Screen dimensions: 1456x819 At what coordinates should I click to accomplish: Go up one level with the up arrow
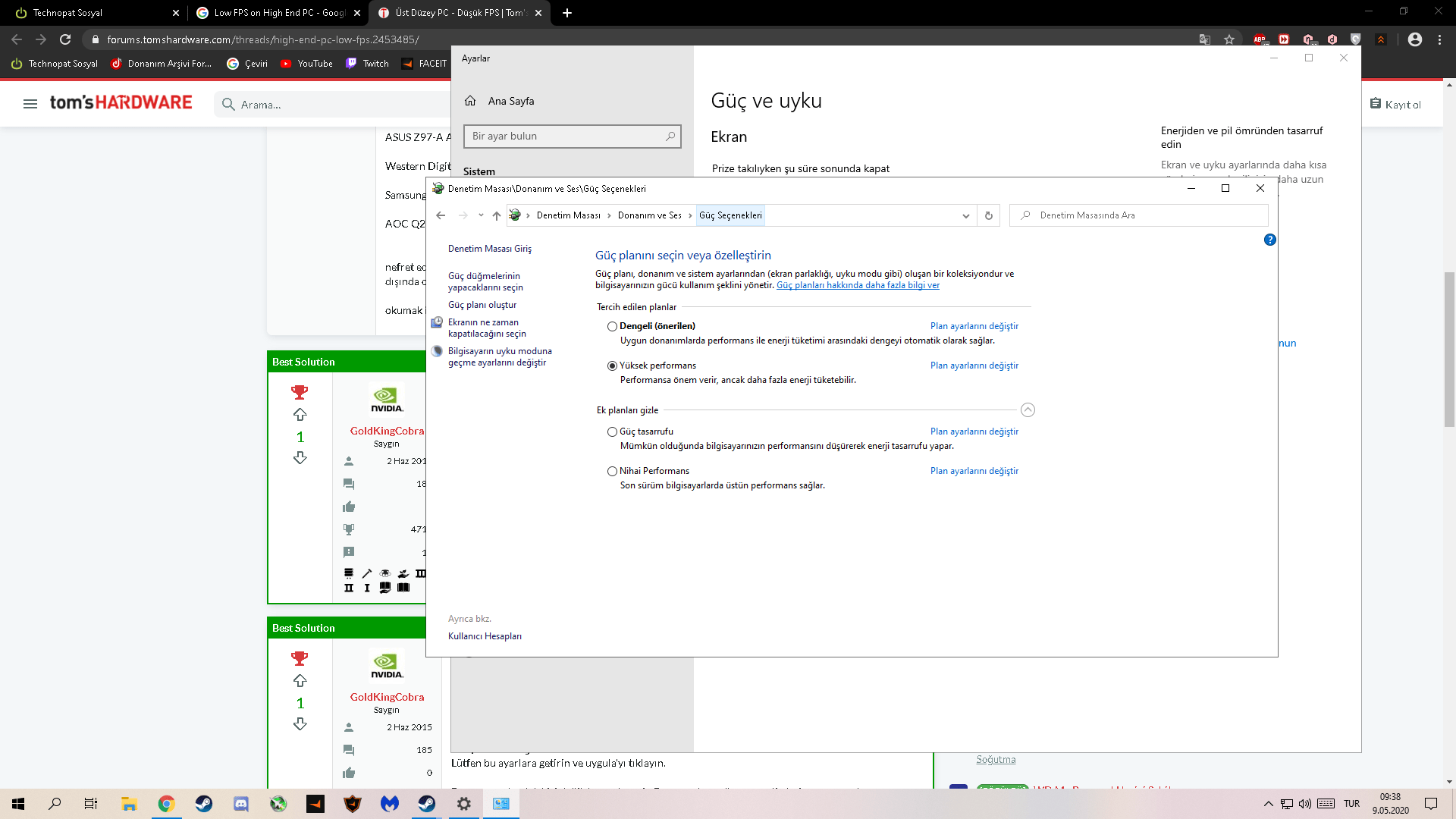(x=496, y=215)
